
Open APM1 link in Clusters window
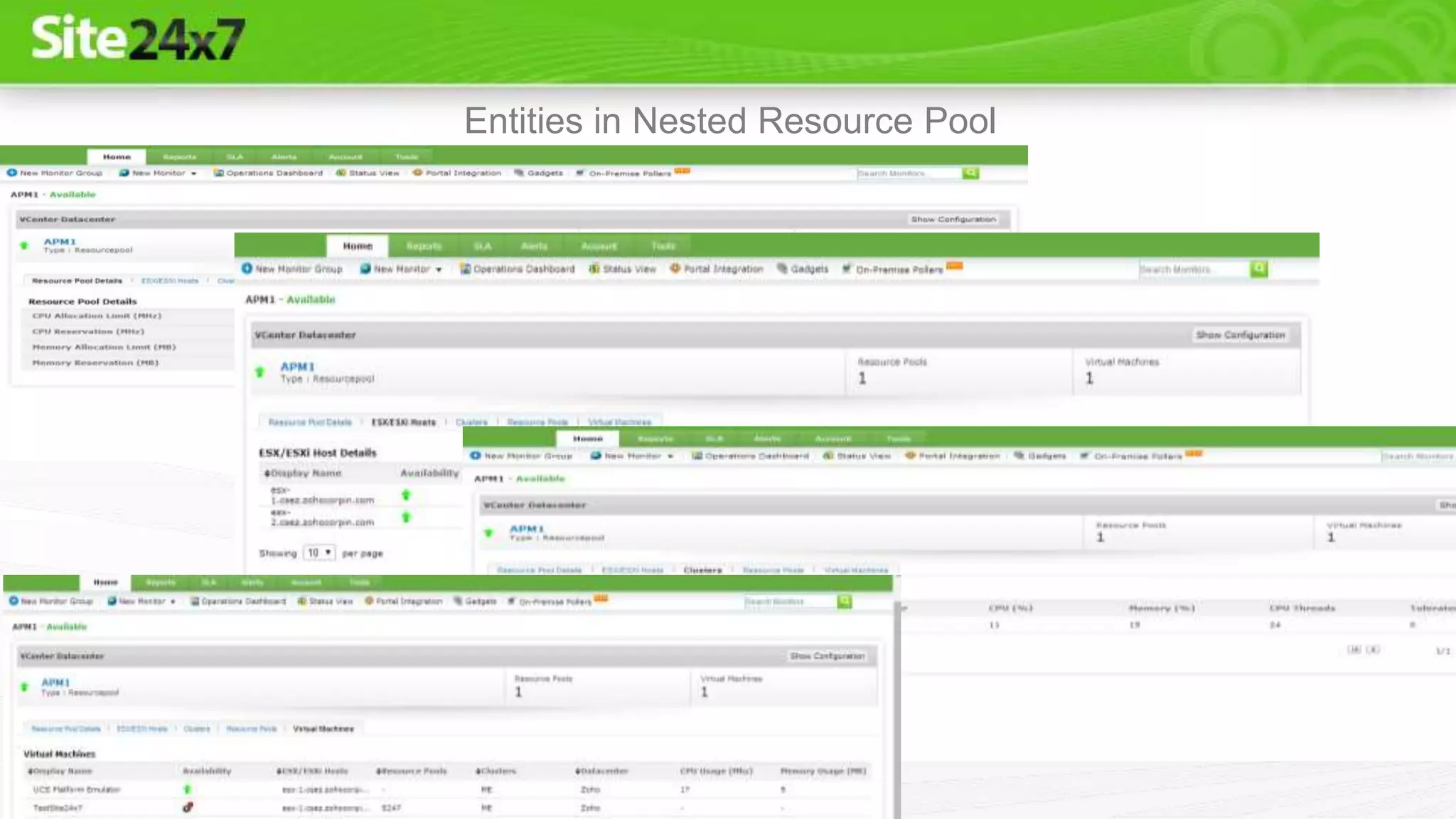(x=527, y=528)
